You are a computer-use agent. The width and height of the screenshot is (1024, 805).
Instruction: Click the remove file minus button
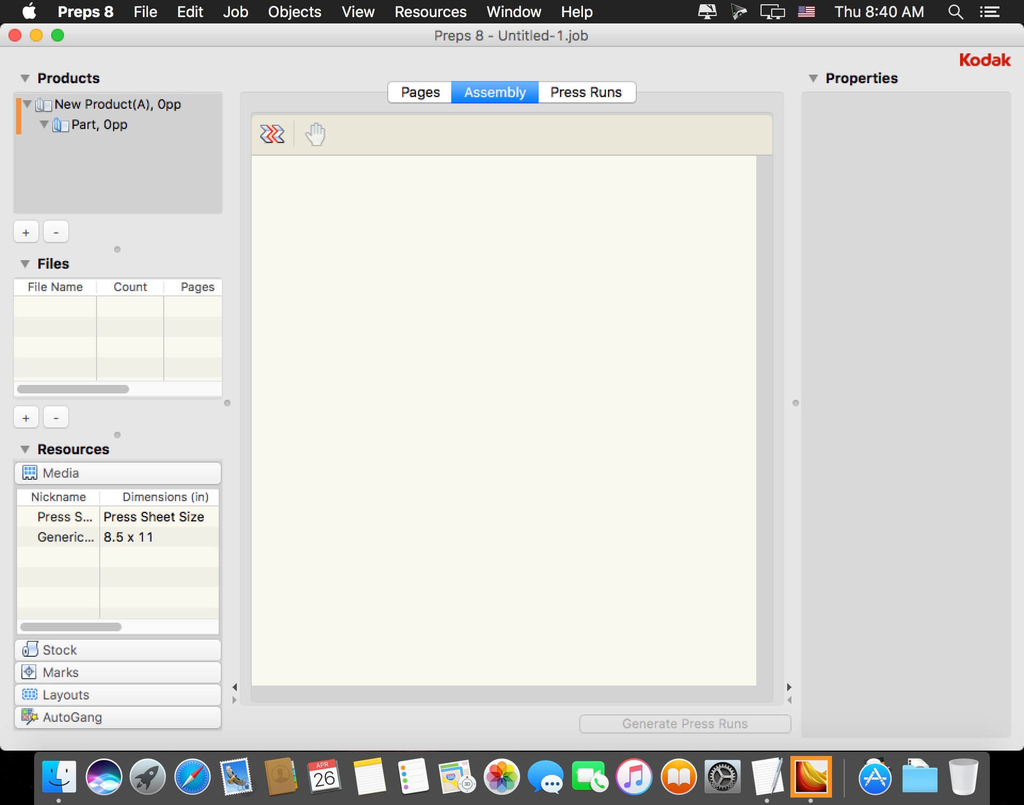point(56,417)
